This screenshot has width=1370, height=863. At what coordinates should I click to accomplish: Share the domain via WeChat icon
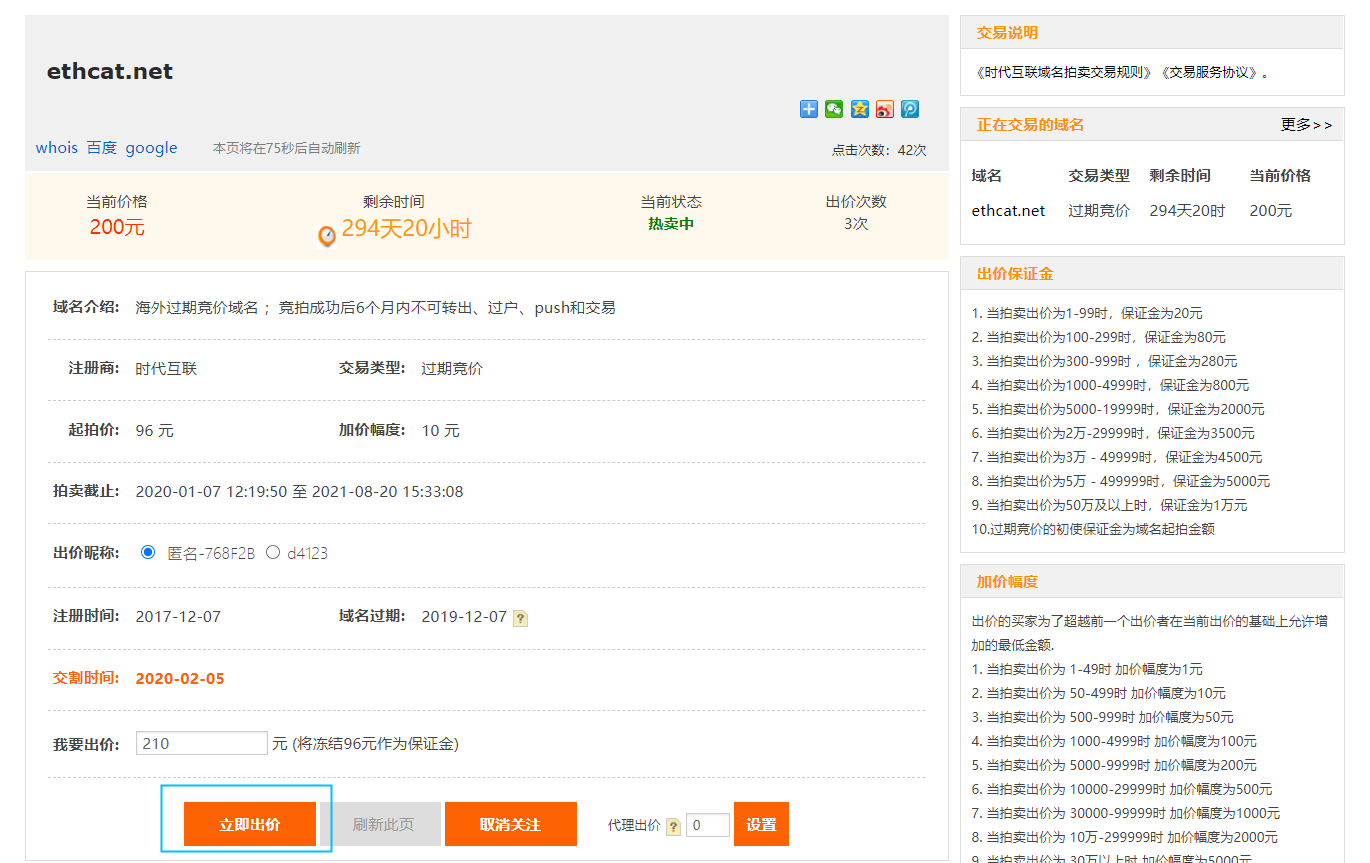click(834, 109)
